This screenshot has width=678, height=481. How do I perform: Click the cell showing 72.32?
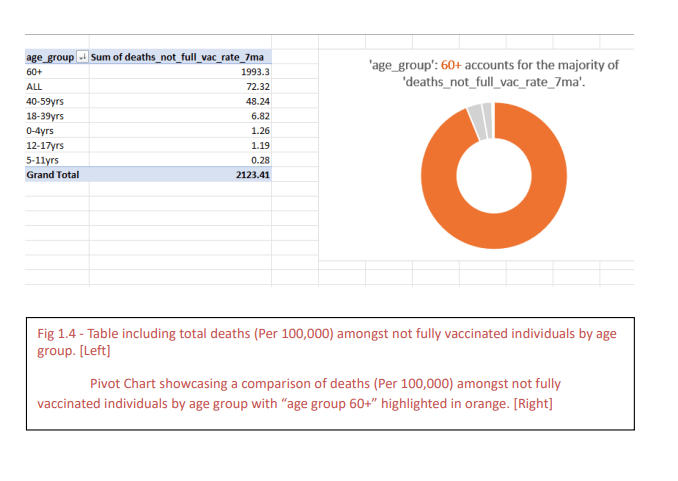(x=259, y=87)
